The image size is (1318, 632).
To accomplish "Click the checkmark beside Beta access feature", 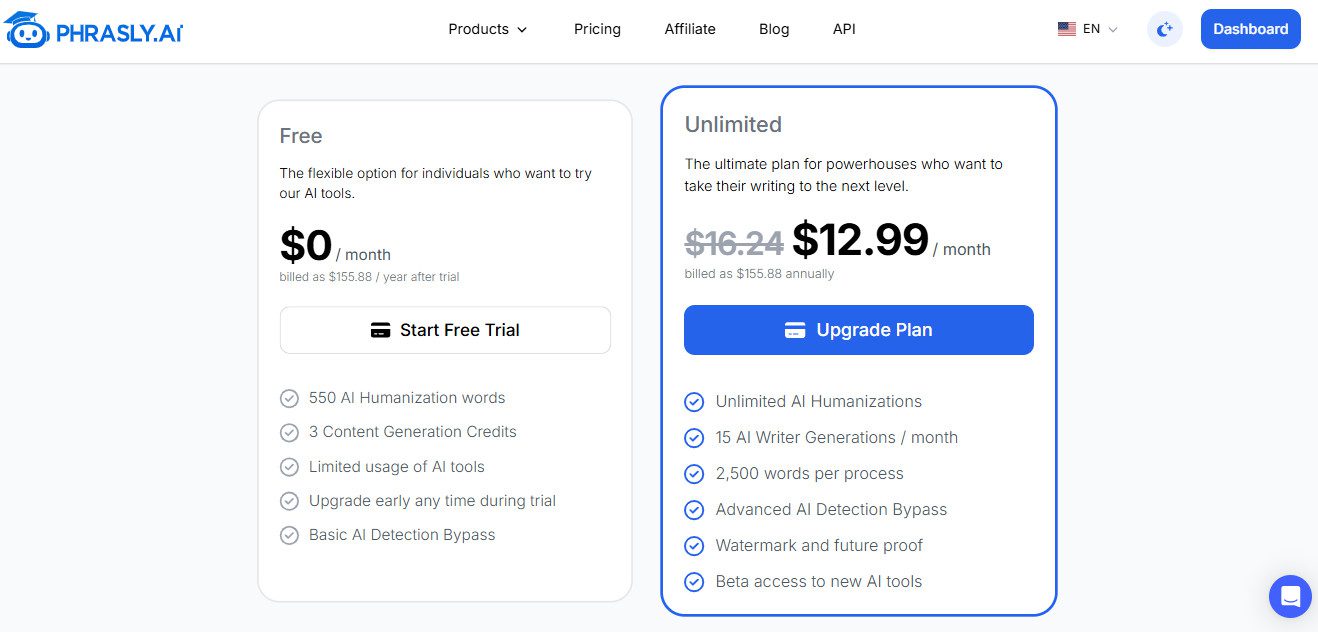I will point(694,582).
